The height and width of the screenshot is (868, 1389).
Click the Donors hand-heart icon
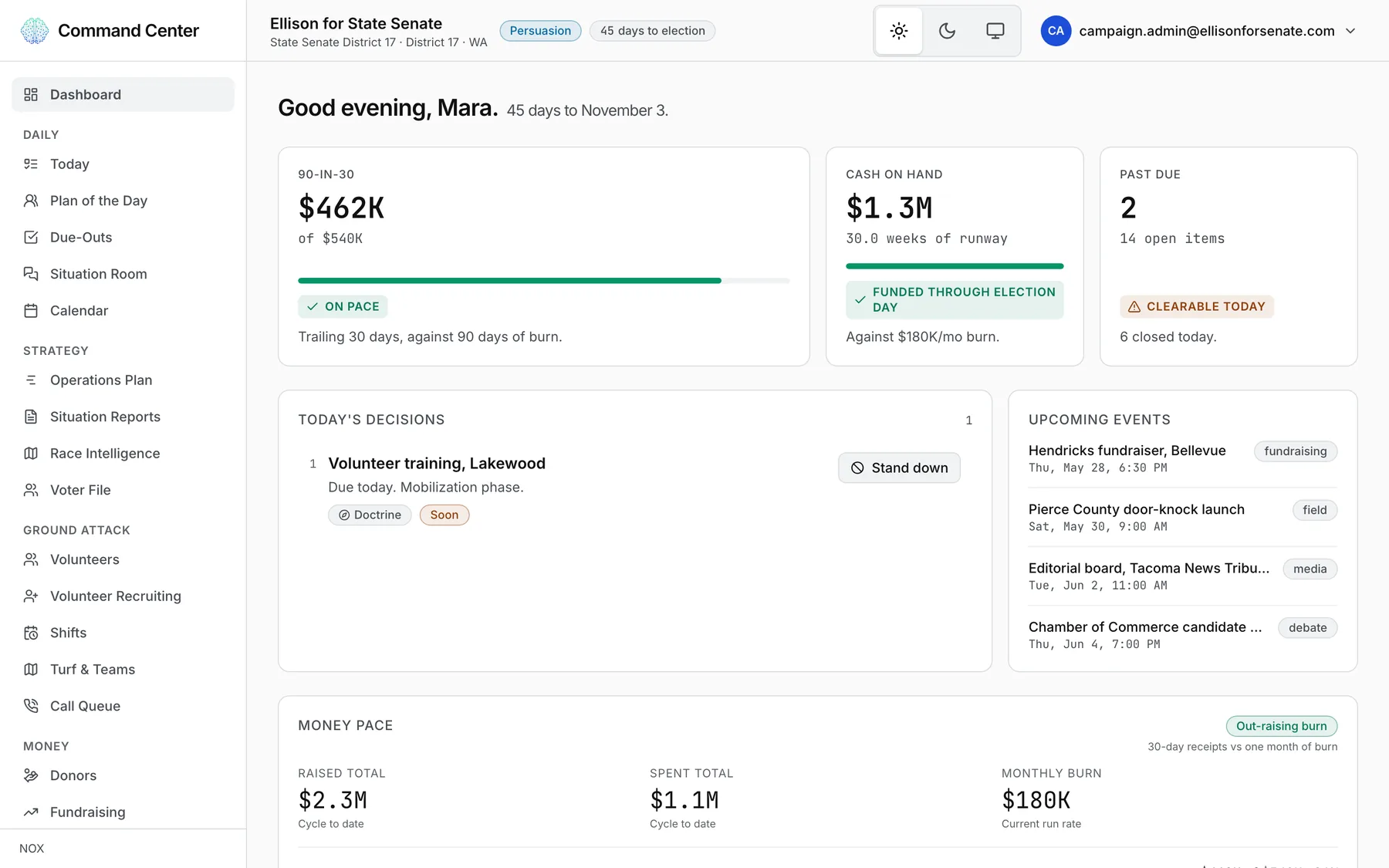pos(31,775)
